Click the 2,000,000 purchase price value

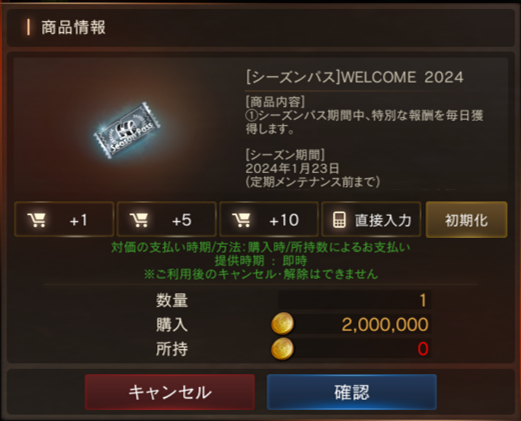[385, 324]
